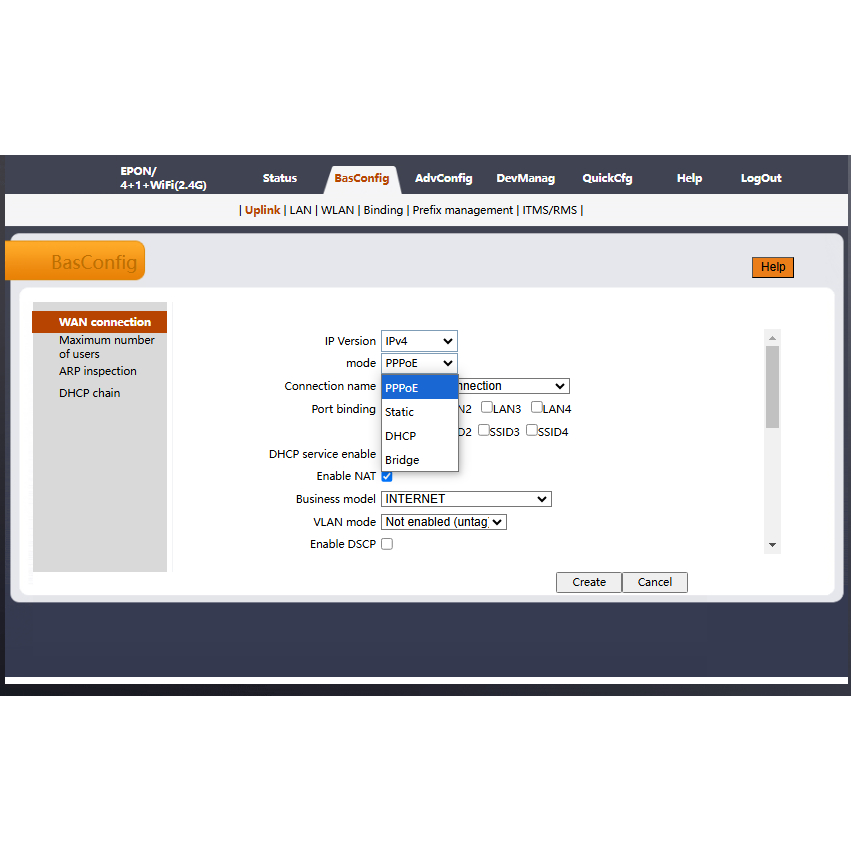Click the vertical scrollbar thumb
The image size is (851, 851).
tap(772, 386)
